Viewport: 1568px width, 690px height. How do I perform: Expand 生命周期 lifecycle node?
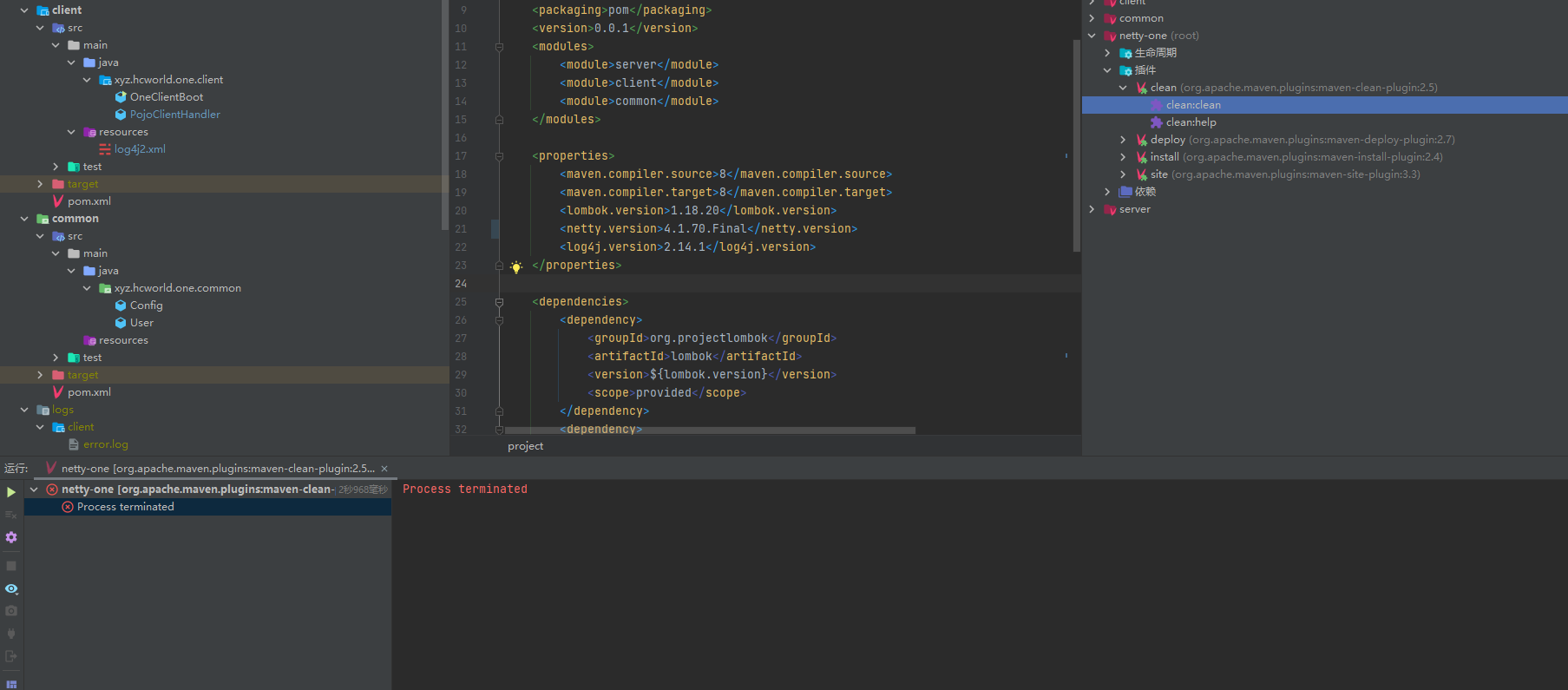coord(1107,53)
